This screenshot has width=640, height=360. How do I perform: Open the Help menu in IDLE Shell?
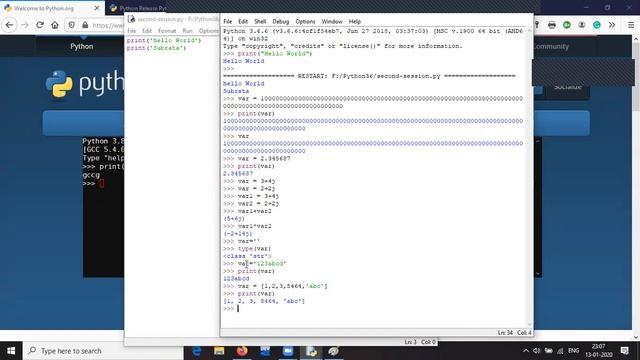tap(355, 21)
